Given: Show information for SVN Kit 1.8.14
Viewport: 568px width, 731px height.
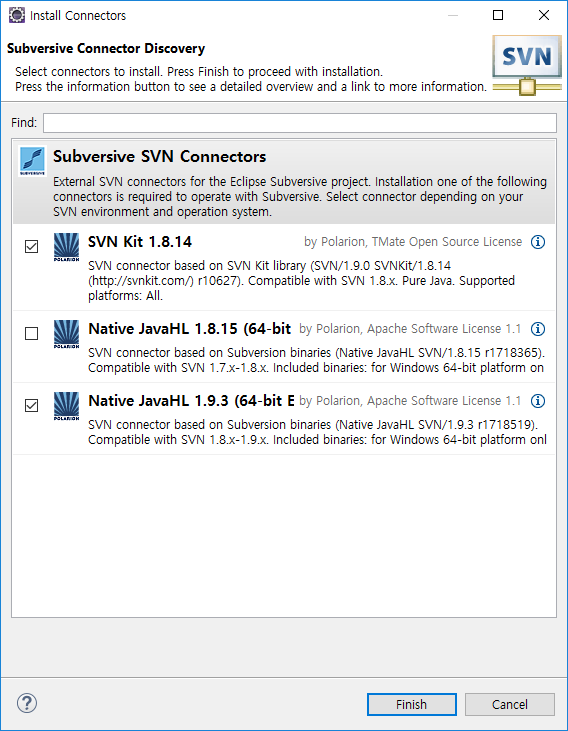Looking at the screenshot, I should [538, 242].
